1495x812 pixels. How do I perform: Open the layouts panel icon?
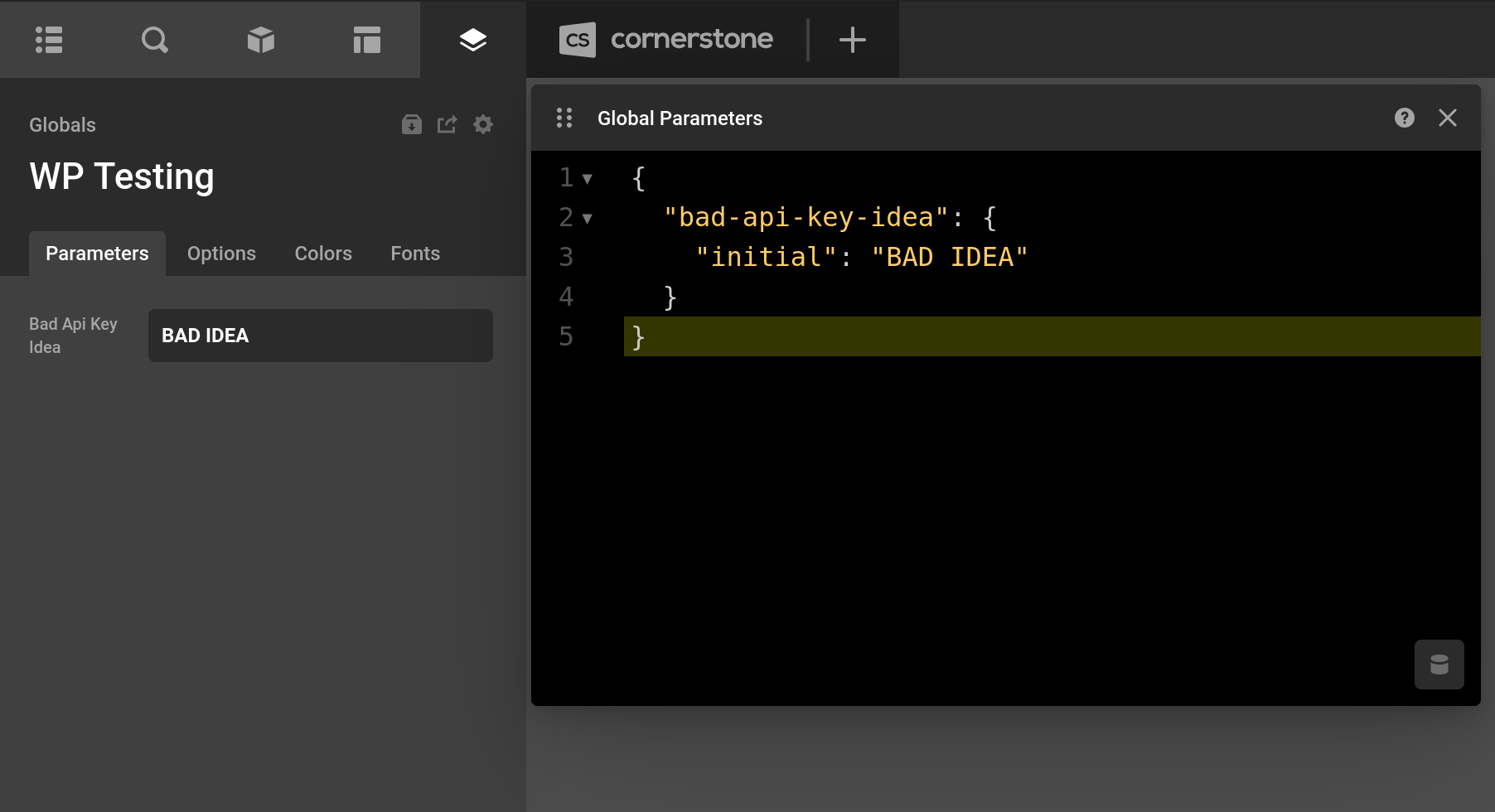(367, 39)
